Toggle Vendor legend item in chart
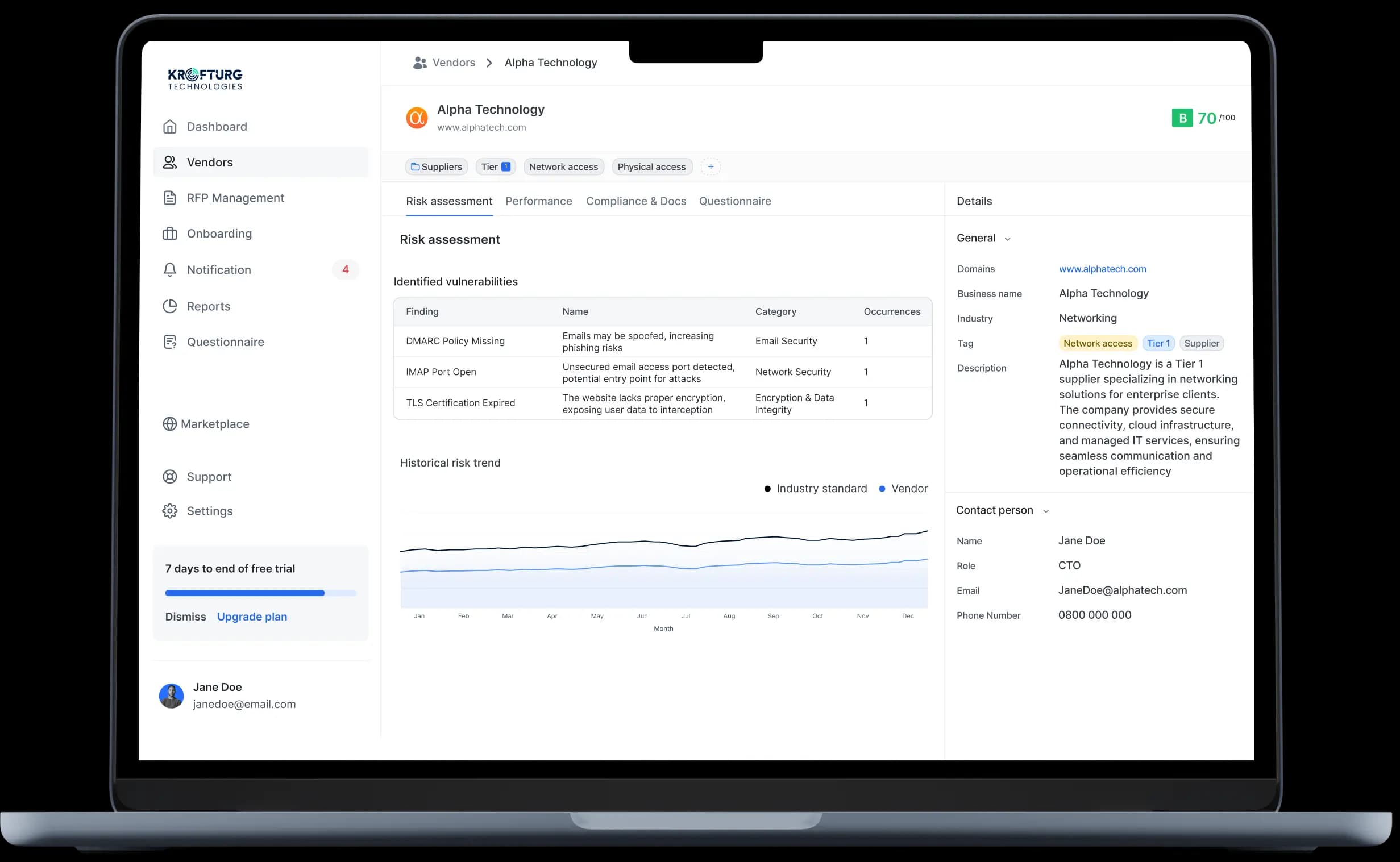 [x=903, y=489]
